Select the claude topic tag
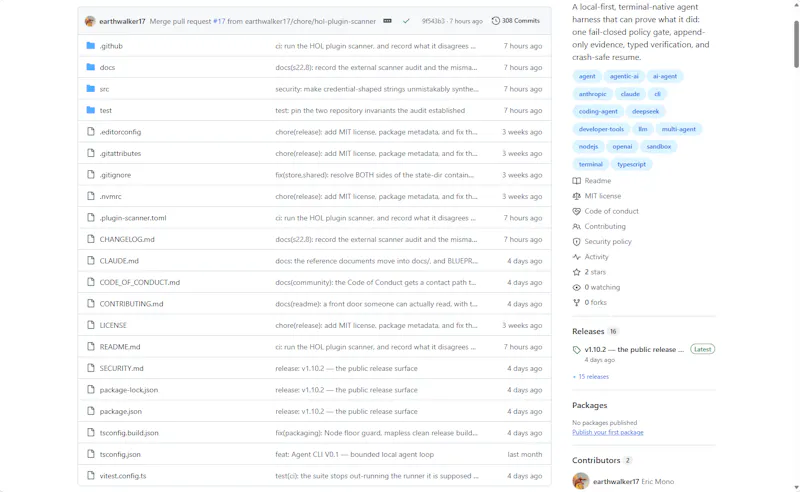The width and height of the screenshot is (800, 492). (x=630, y=94)
